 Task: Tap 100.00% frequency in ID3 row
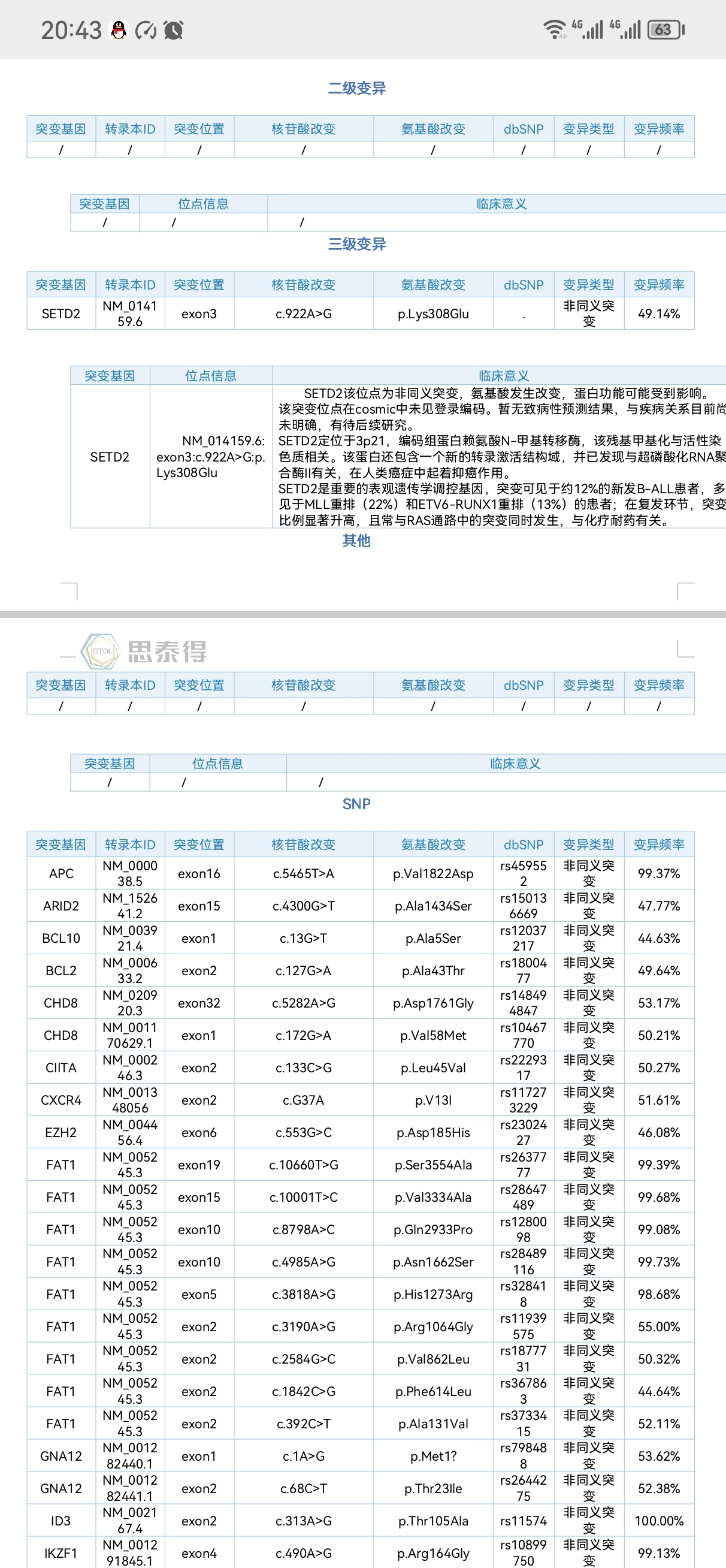coord(659,1521)
